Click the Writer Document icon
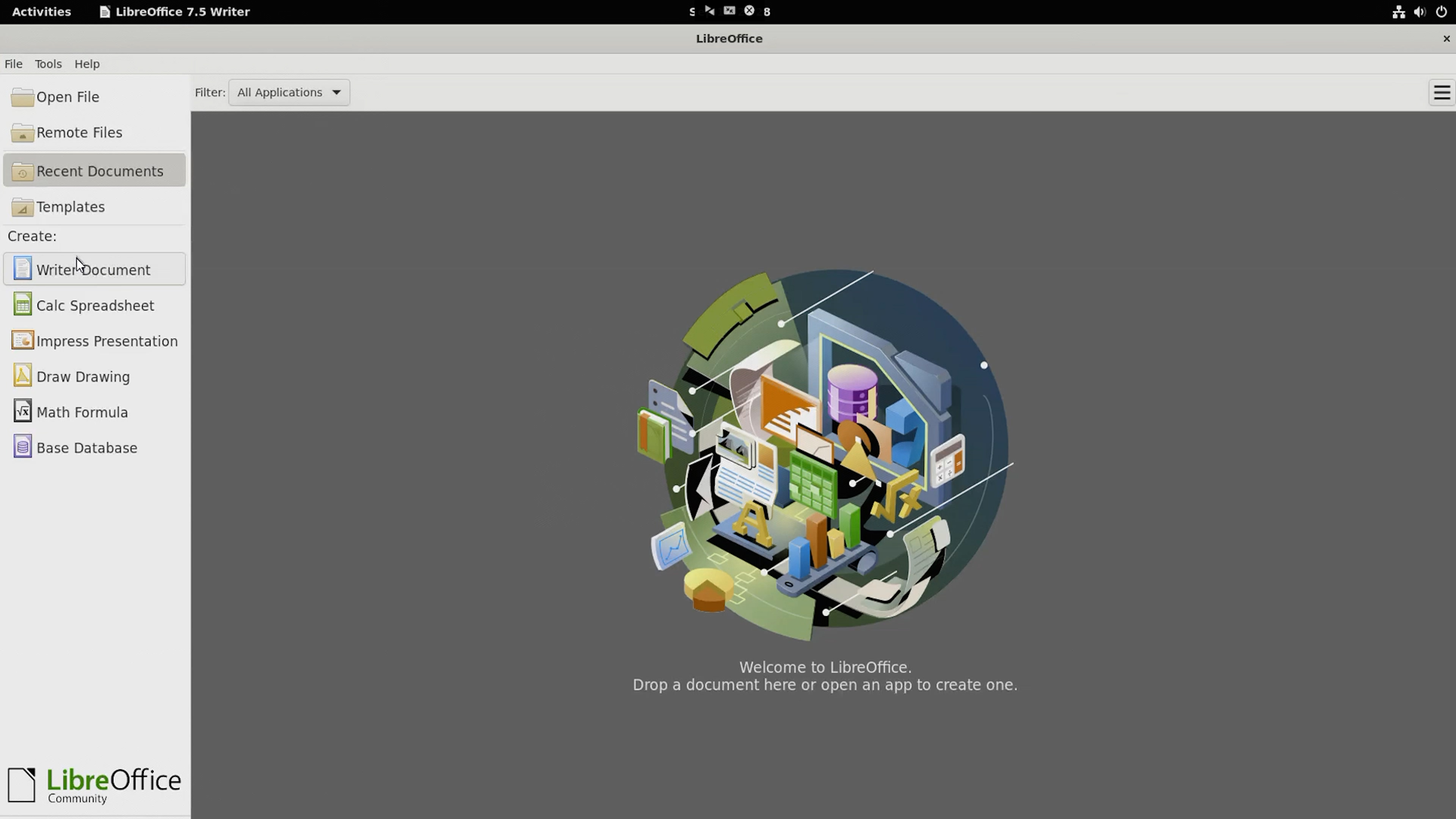The height and width of the screenshot is (819, 1456). (22, 268)
